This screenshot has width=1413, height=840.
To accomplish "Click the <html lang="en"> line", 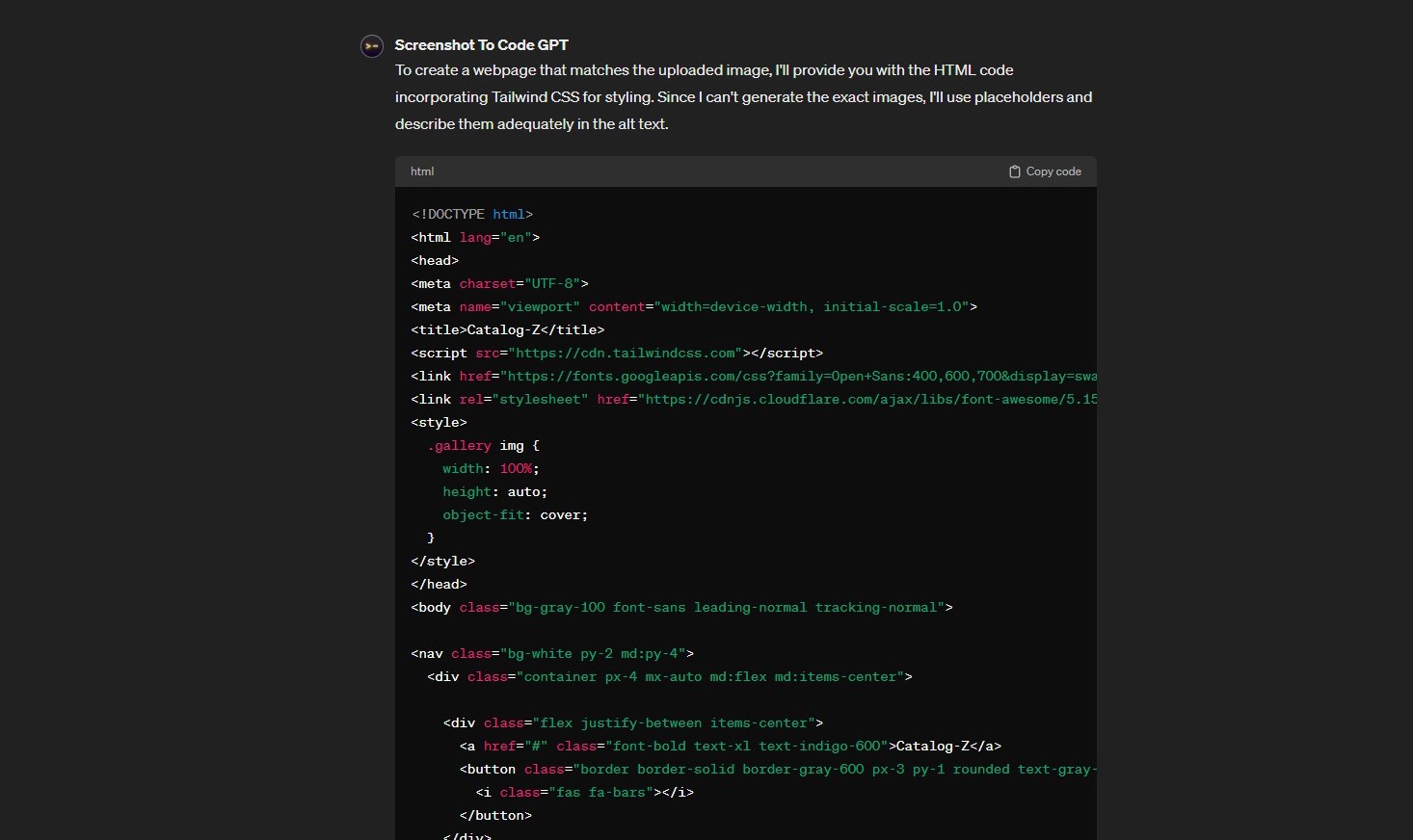I will click(x=475, y=237).
